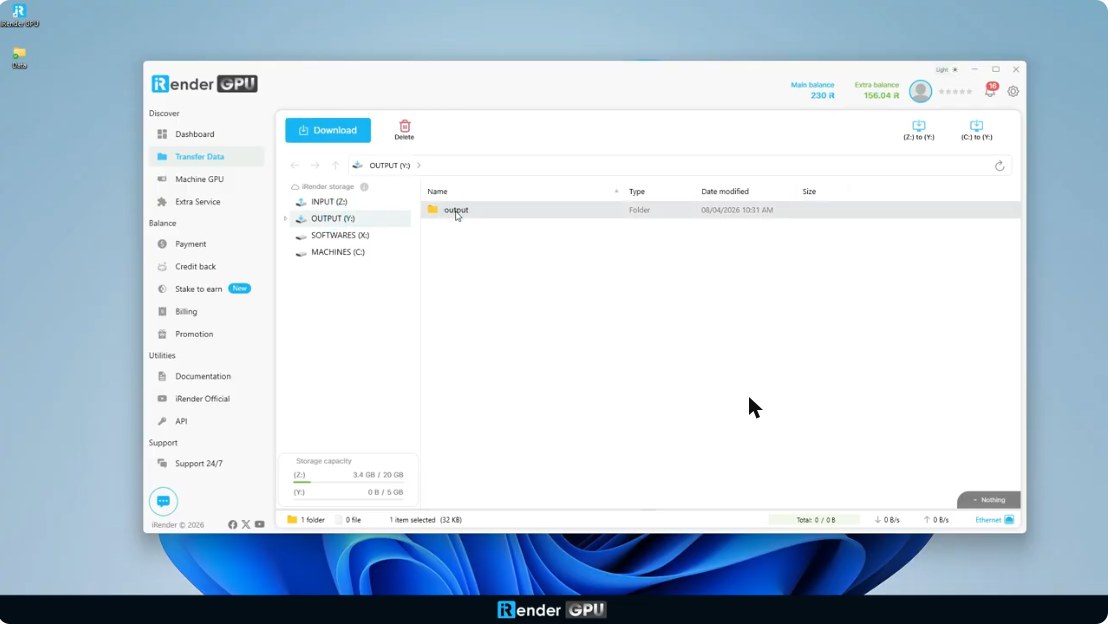Click the Extra Service puzzle icon
This screenshot has width=1108, height=624.
tap(162, 201)
